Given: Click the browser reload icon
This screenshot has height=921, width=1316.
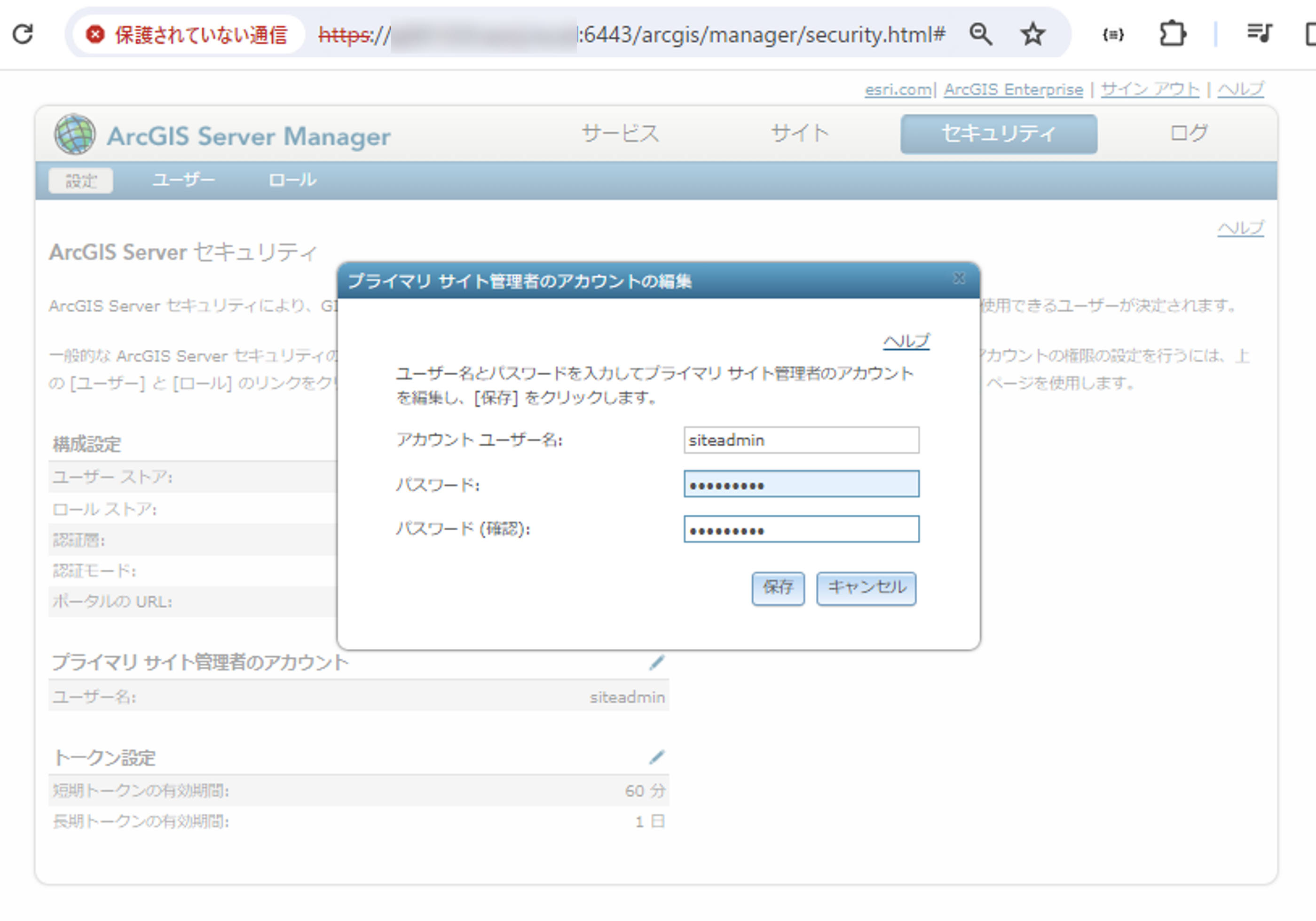Looking at the screenshot, I should (23, 34).
